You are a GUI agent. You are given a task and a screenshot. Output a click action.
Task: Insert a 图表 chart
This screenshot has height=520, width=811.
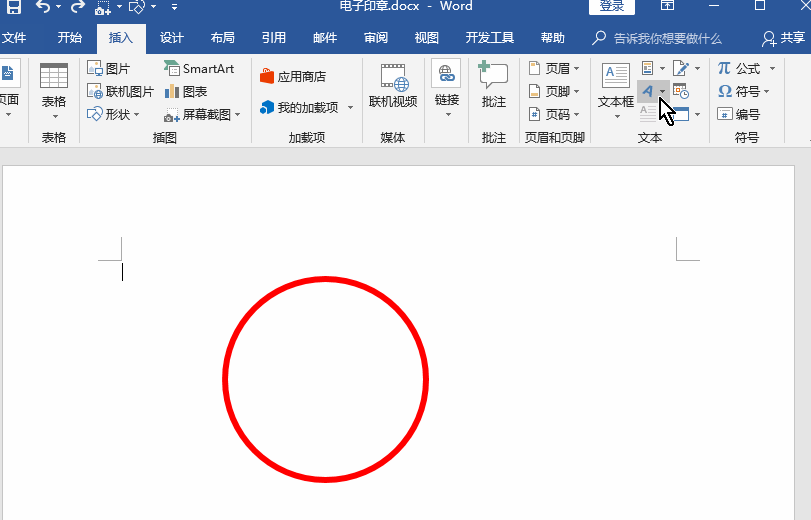[186, 92]
